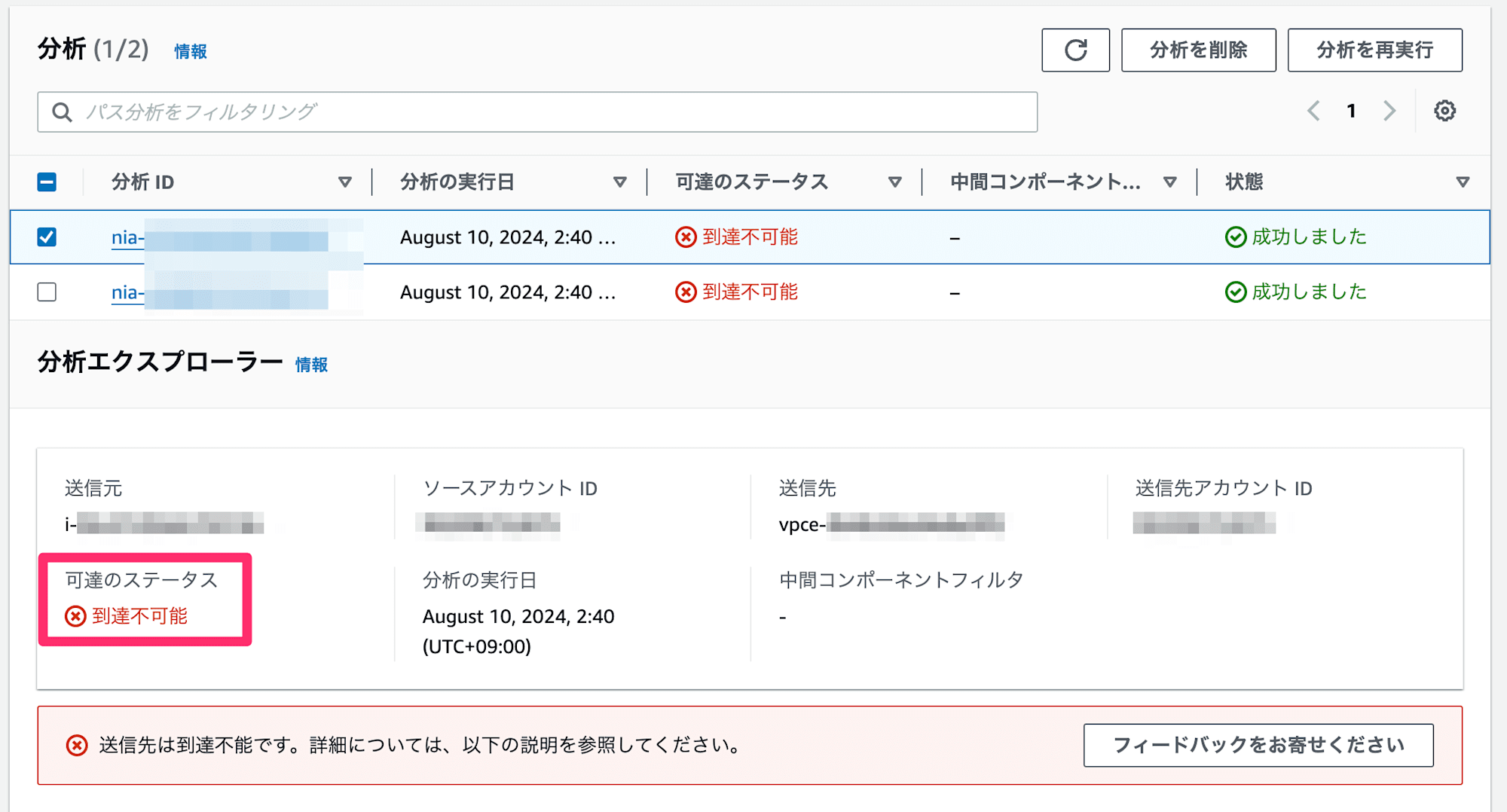Click 到達不可能 text in first row
This screenshot has height=812, width=1507.
pyautogui.click(x=750, y=237)
